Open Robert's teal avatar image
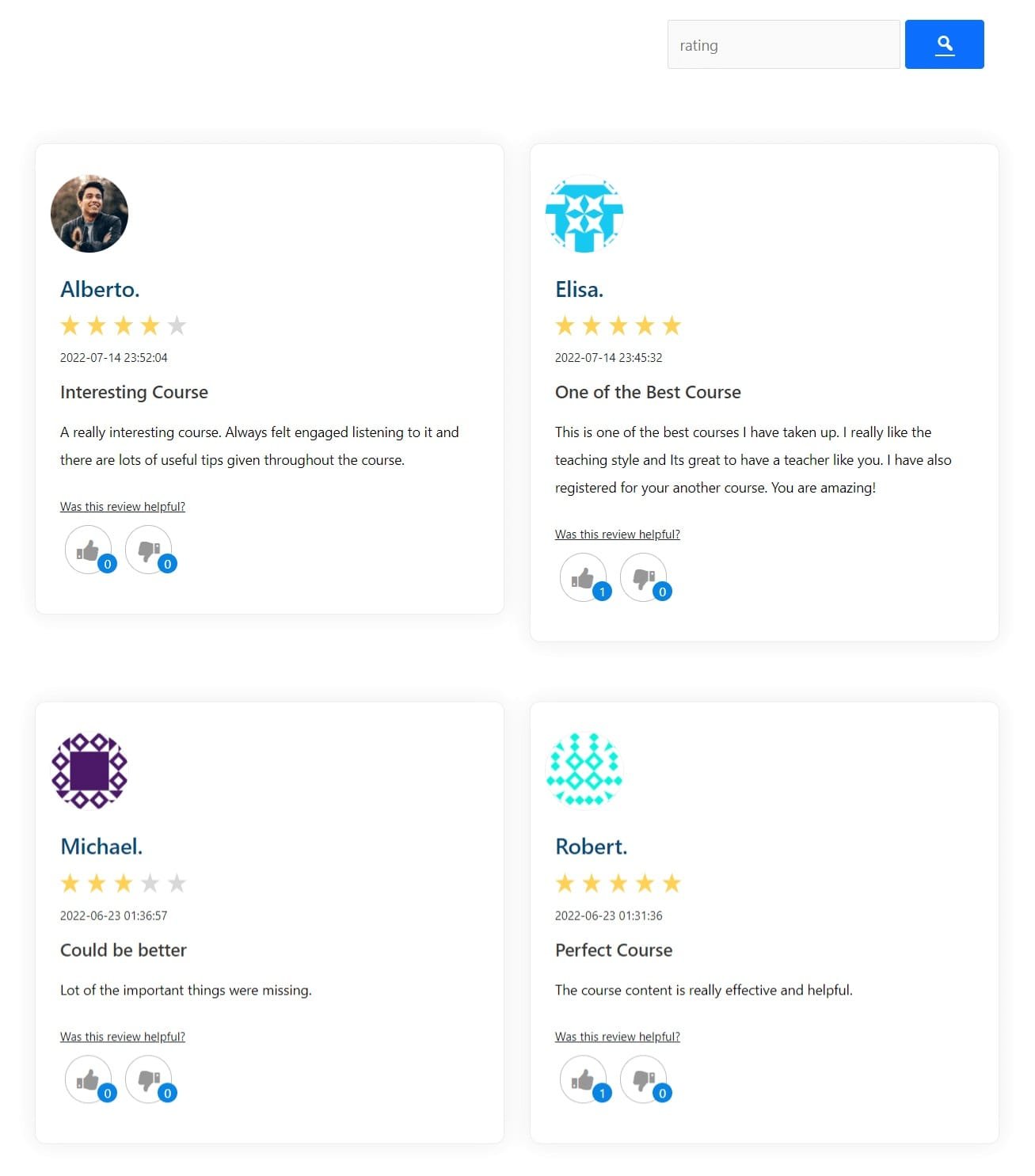Image resolution: width=1035 pixels, height=1176 pixels. click(584, 771)
